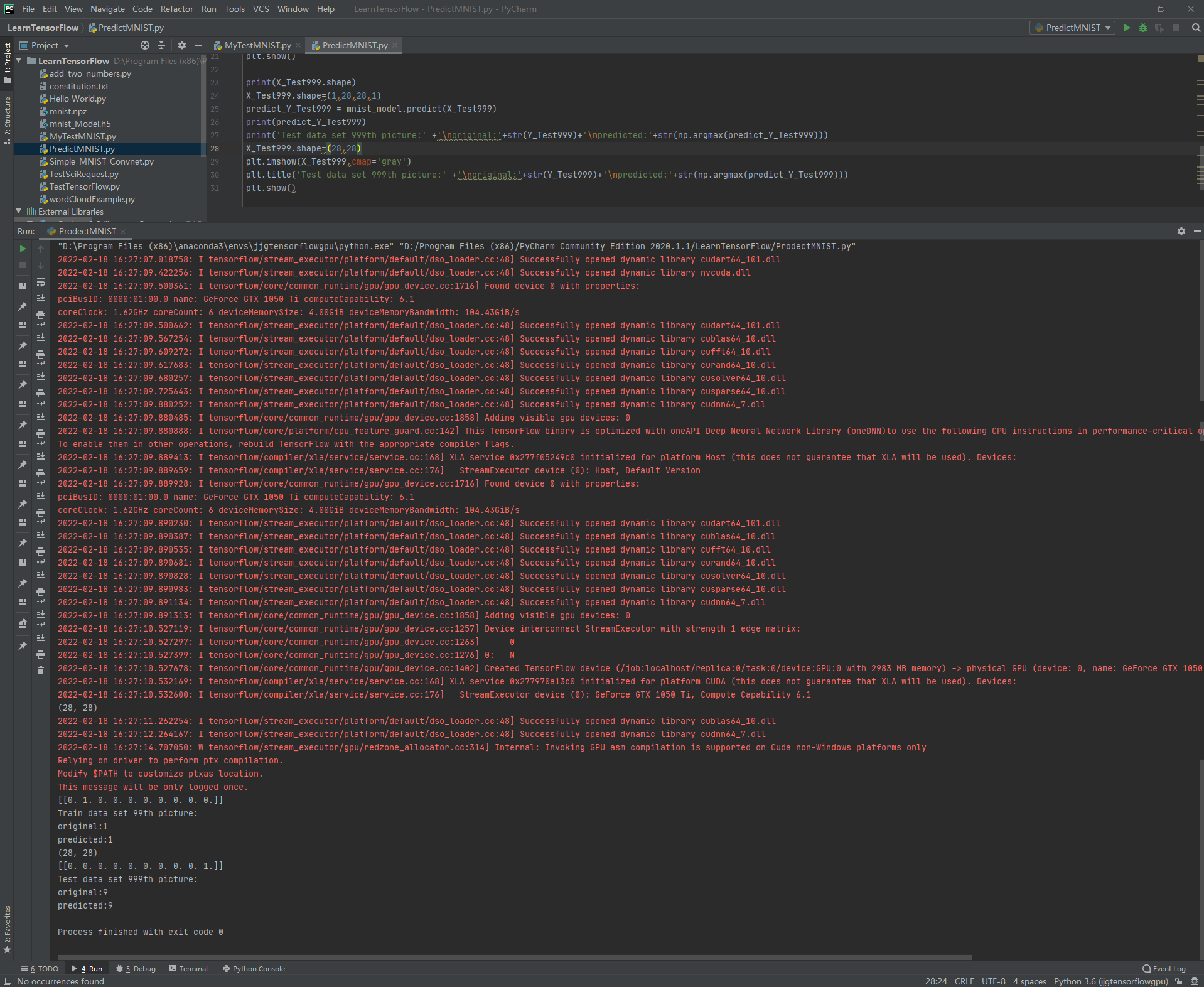
Task: Locate current file in Project tree icon
Action: pyautogui.click(x=145, y=45)
